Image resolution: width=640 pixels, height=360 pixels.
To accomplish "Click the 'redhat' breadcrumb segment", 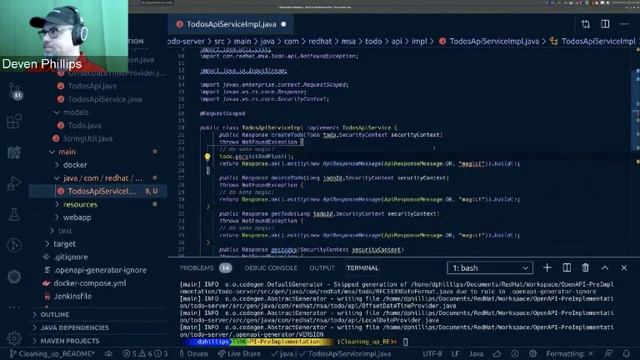I will point(320,41).
